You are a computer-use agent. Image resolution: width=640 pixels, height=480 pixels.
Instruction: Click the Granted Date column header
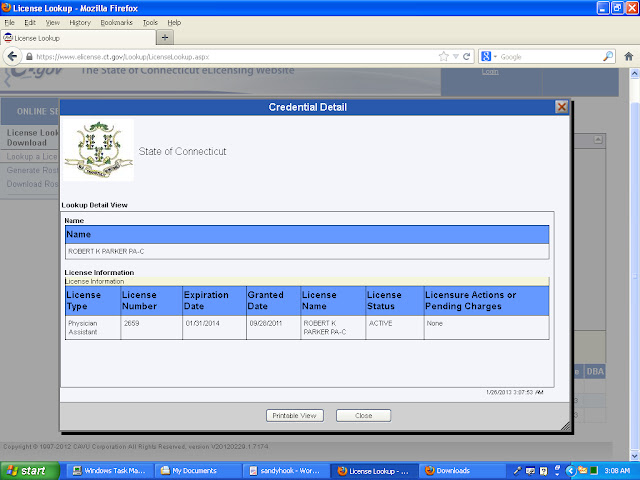273,300
